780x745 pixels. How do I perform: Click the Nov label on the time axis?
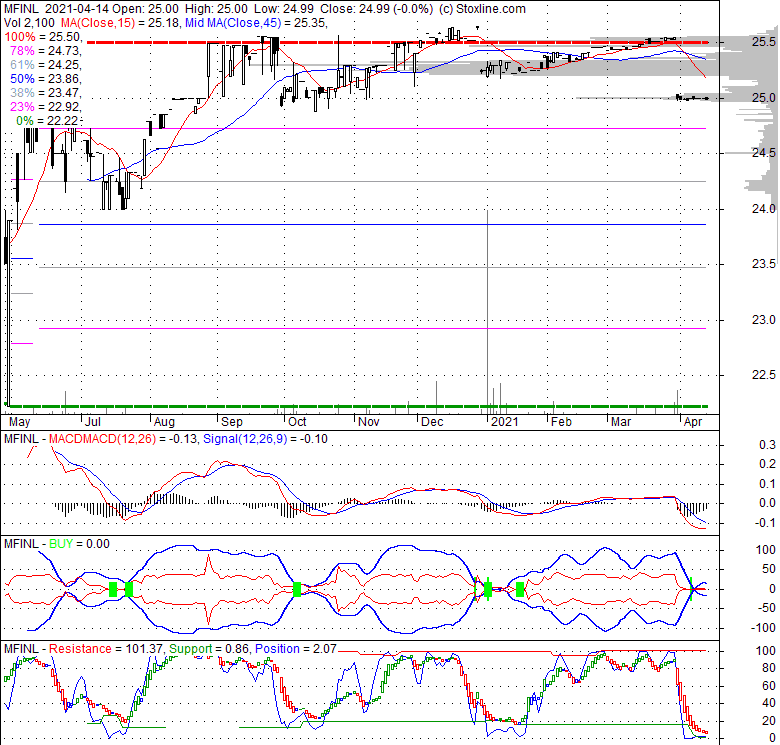pos(369,422)
